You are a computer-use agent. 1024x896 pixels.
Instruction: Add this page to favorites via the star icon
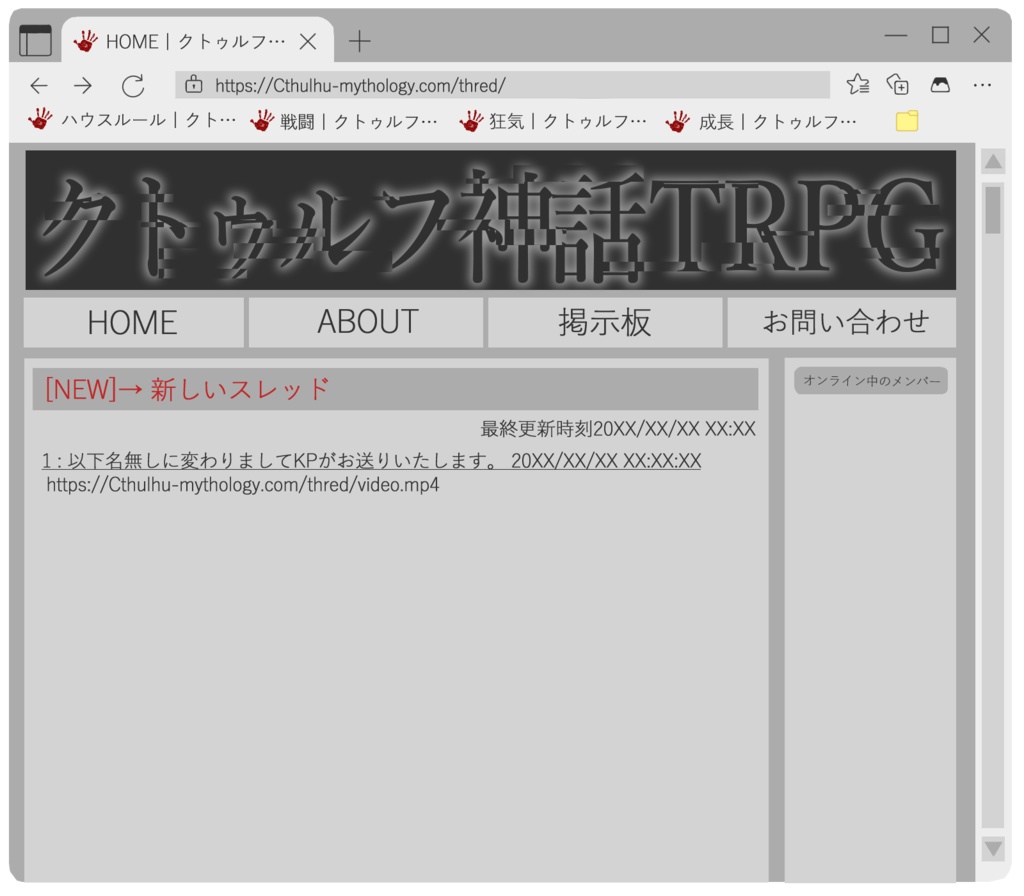coord(857,85)
